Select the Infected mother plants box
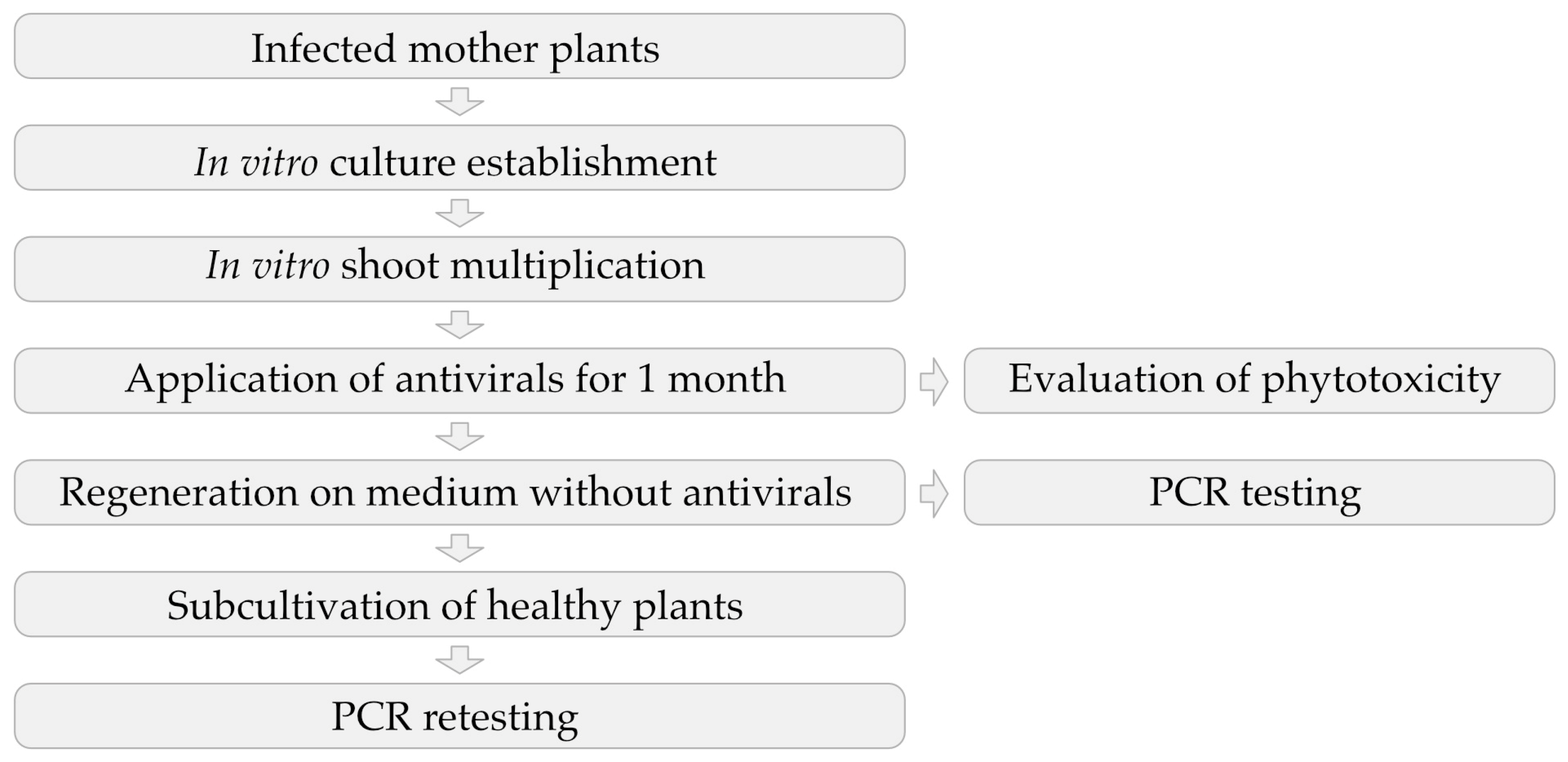 click(x=460, y=46)
